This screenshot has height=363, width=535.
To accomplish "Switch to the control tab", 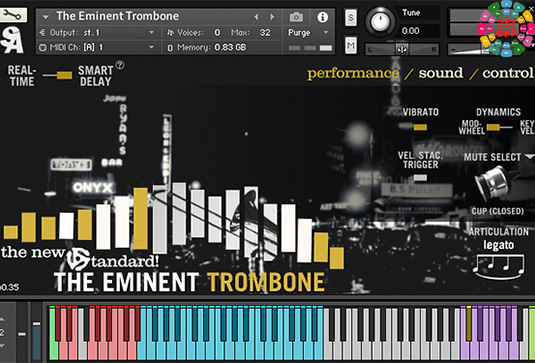I will pyautogui.click(x=508, y=73).
